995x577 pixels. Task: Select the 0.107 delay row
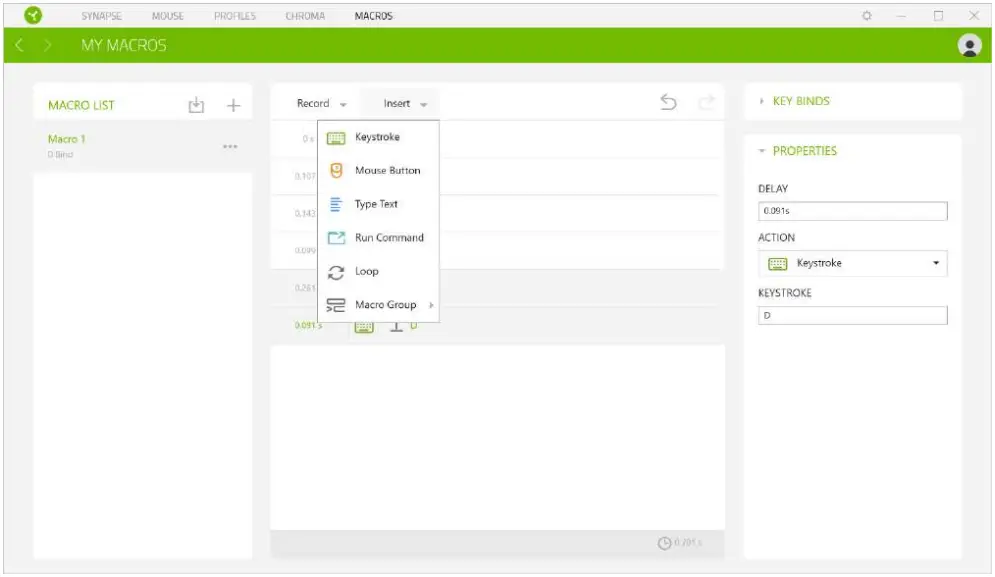coord(498,176)
